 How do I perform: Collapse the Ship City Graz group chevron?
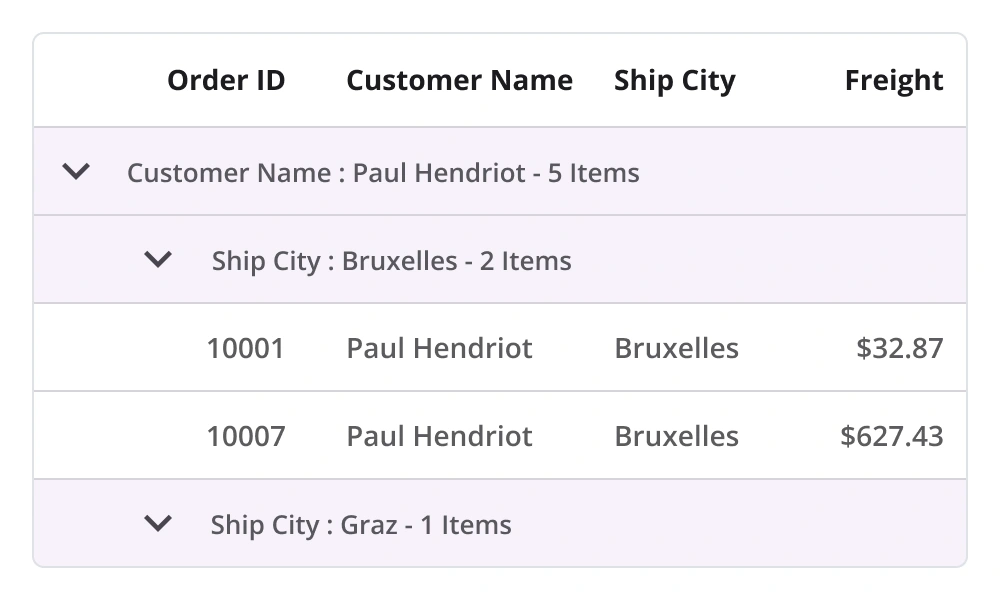point(158,523)
